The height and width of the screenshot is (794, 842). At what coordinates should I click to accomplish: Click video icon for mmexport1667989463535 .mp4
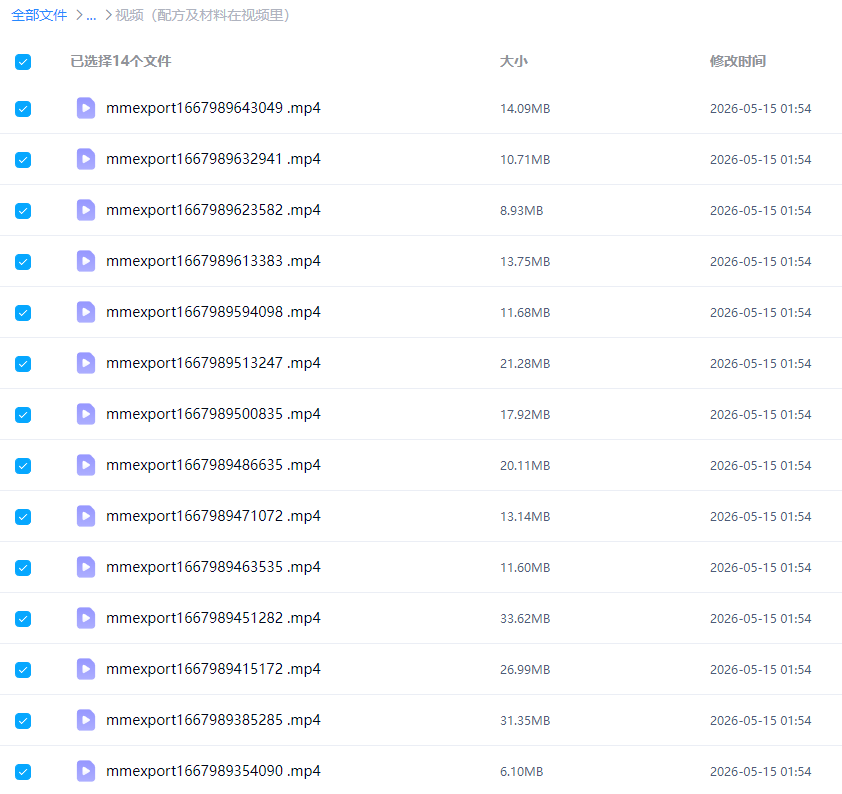coord(86,567)
